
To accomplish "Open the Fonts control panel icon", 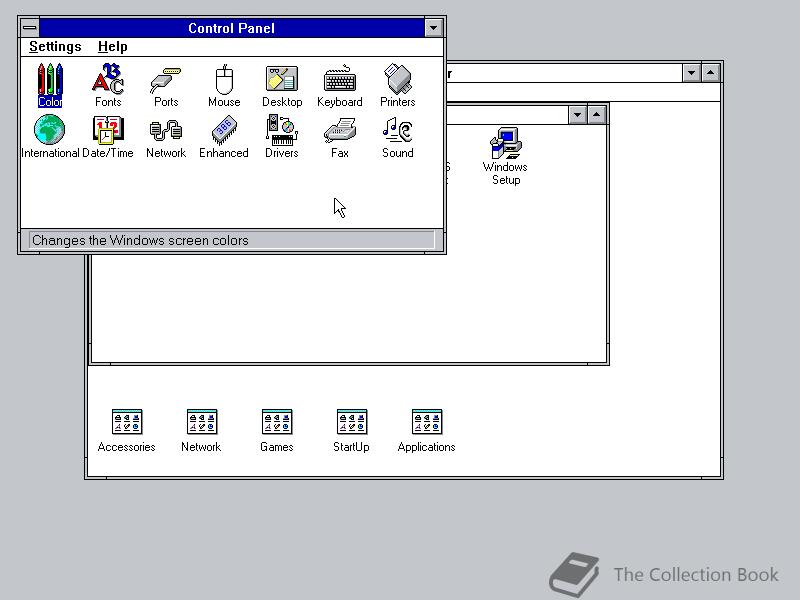I will tap(108, 85).
